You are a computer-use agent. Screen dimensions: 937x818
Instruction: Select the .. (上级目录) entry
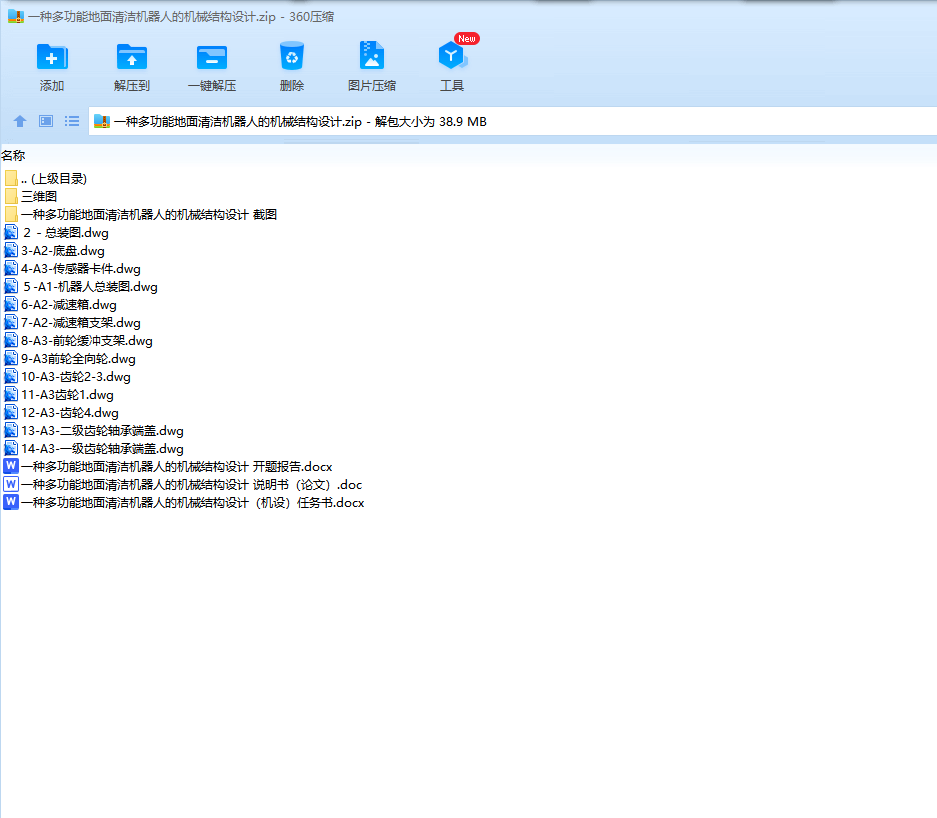click(54, 179)
